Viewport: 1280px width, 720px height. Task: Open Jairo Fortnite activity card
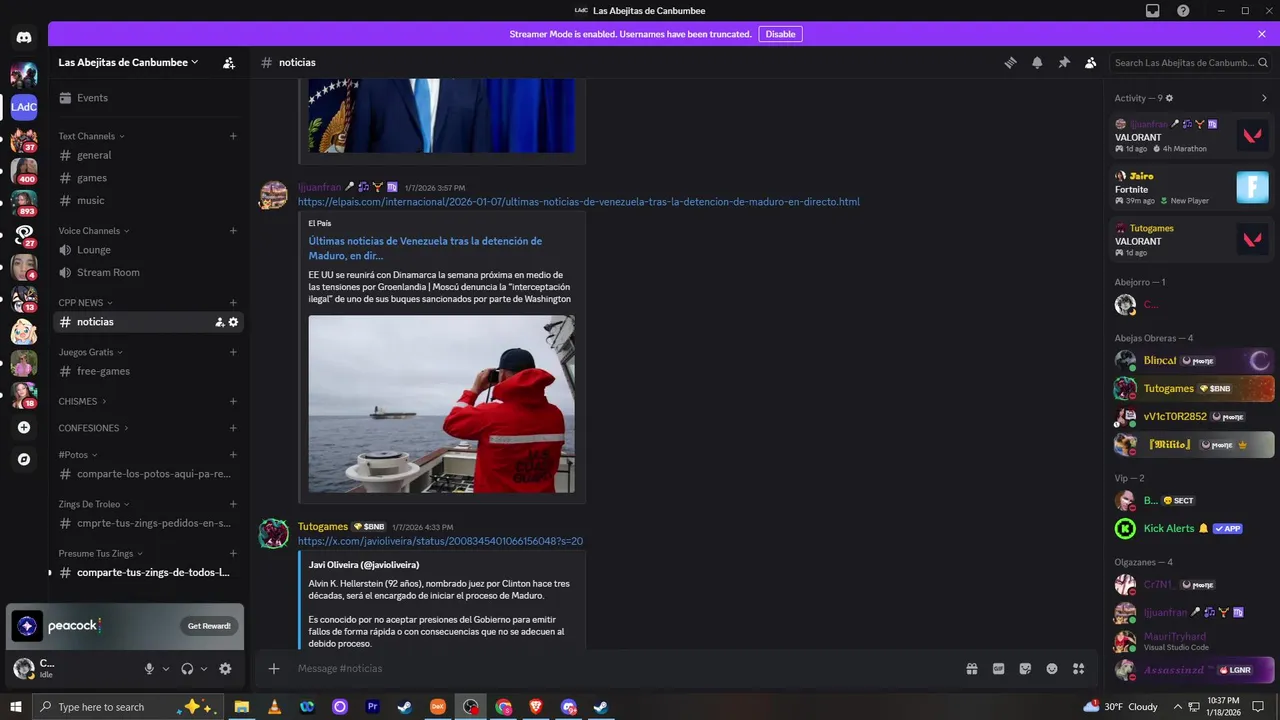(x=1192, y=188)
